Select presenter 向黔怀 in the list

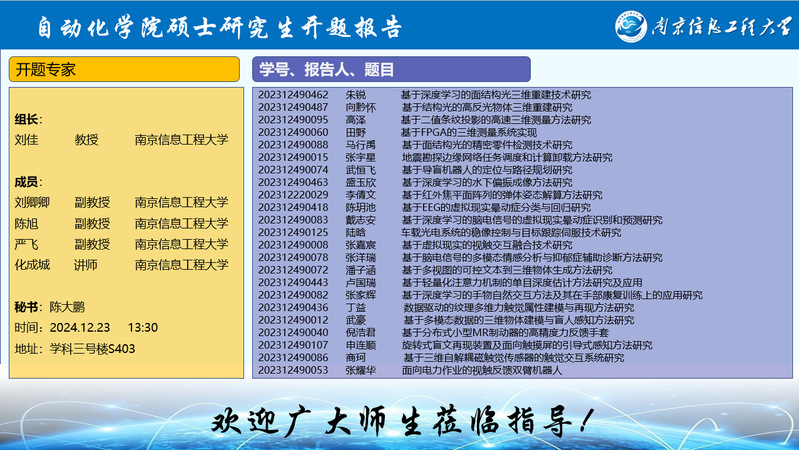[x=360, y=107]
